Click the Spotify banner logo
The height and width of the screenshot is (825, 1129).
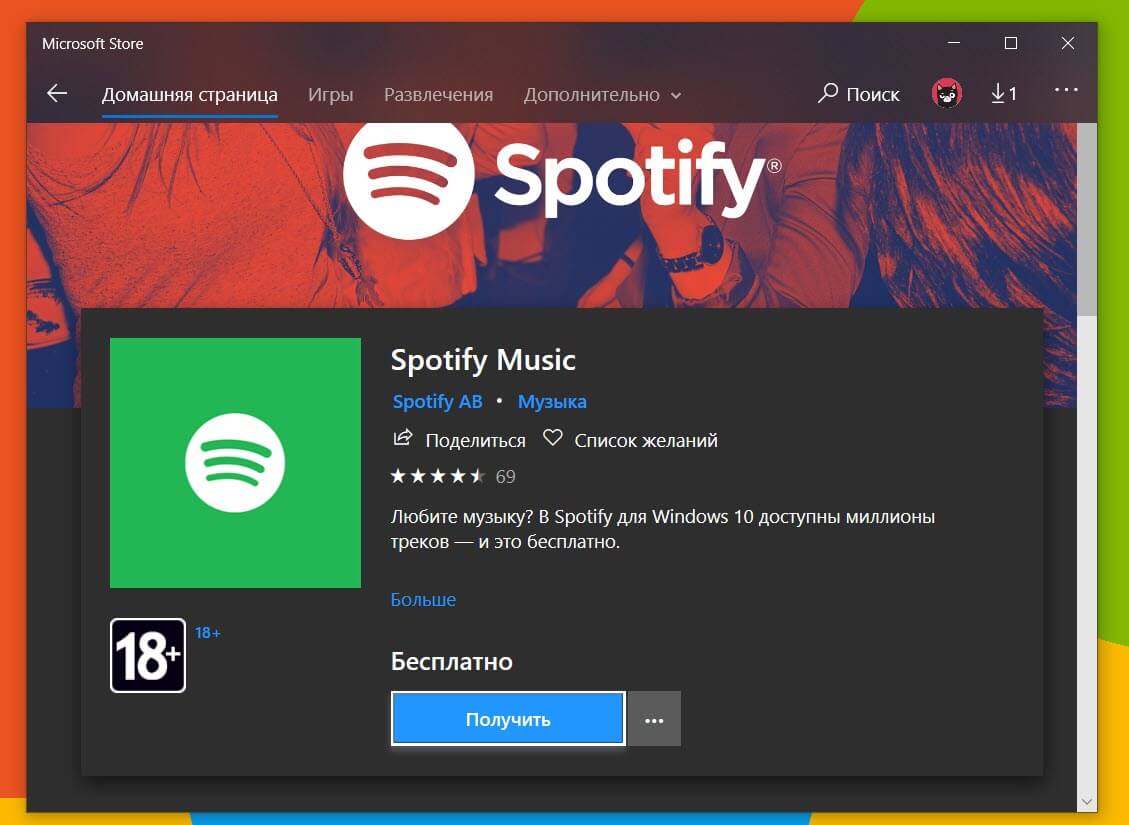click(x=562, y=180)
